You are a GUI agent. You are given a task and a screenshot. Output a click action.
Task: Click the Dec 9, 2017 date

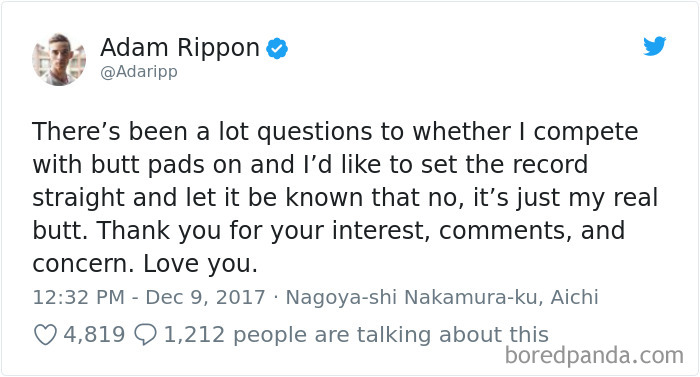(x=205, y=297)
